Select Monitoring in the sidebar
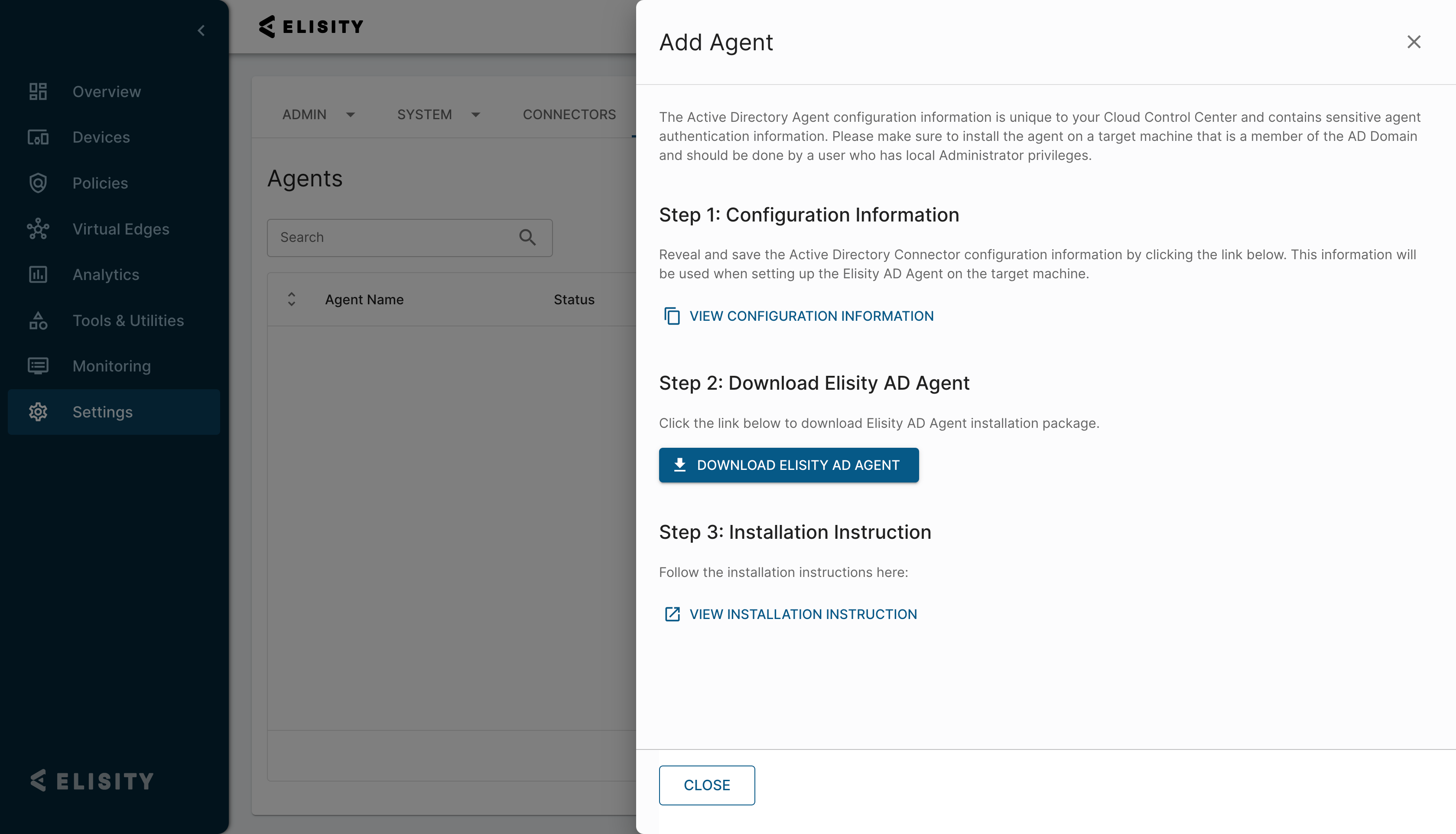The image size is (1456, 834). 114,366
